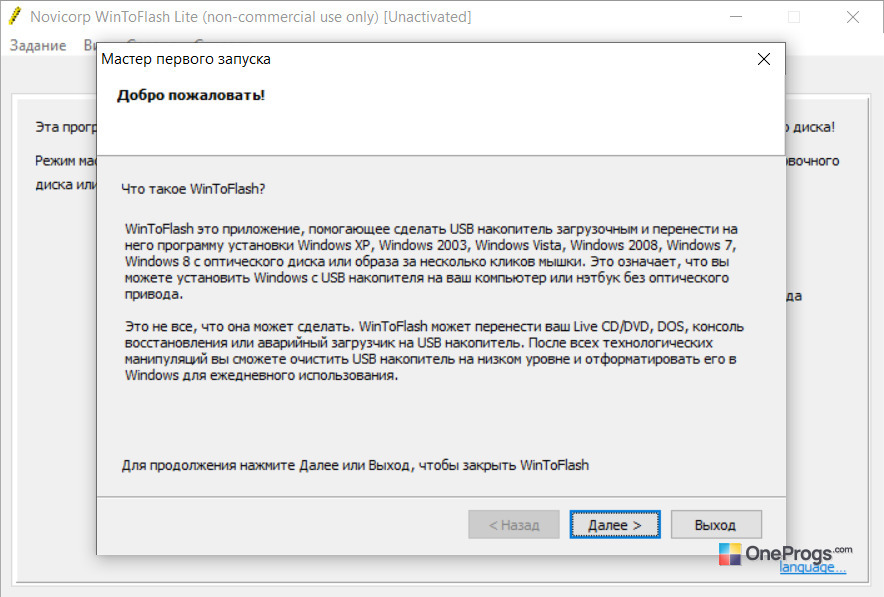This screenshot has width=884, height=597.
Task: Open the language... link
Action: click(x=812, y=568)
